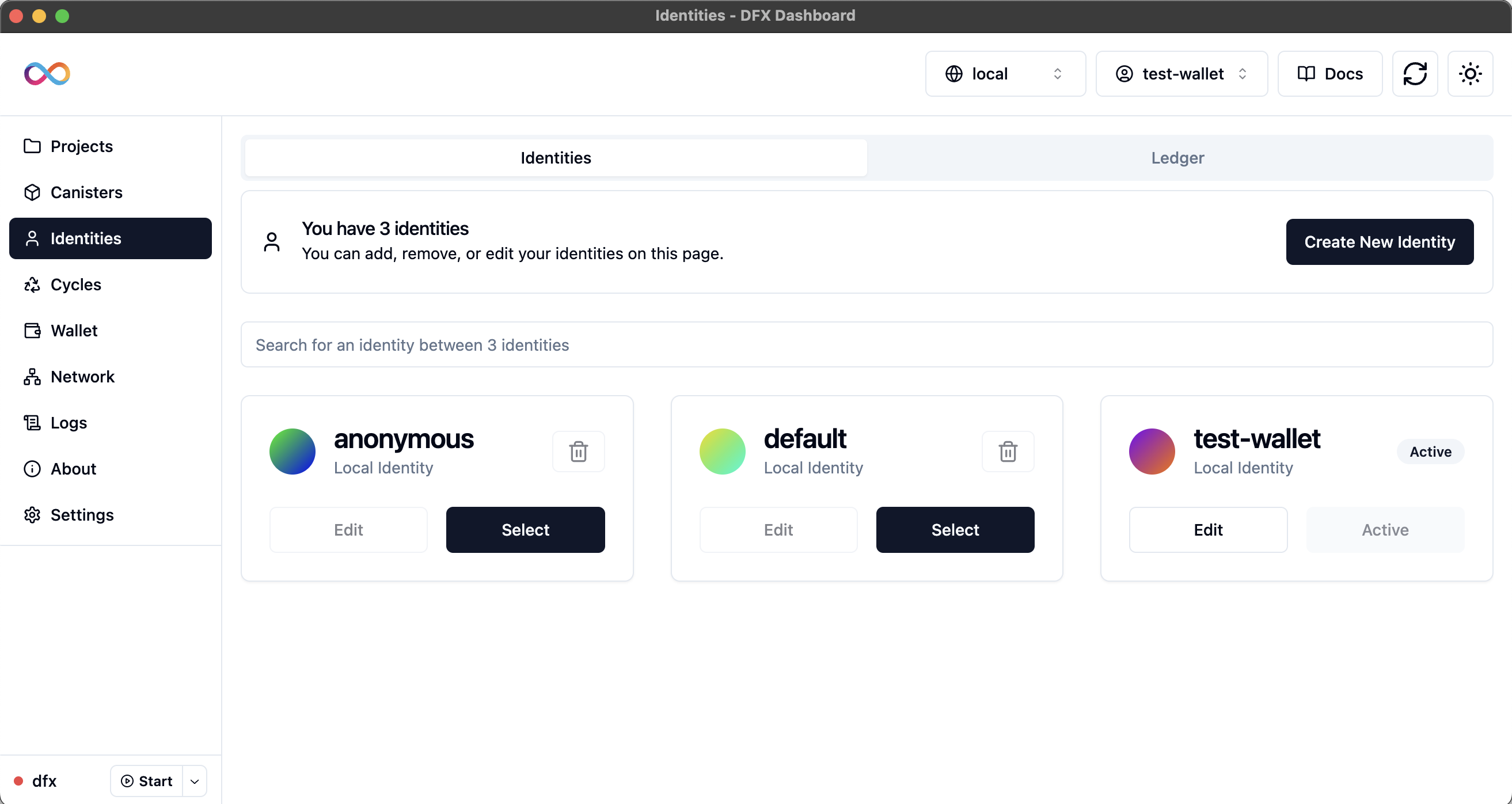This screenshot has height=804, width=1512.
Task: Open Network page in sidebar
Action: (x=82, y=377)
